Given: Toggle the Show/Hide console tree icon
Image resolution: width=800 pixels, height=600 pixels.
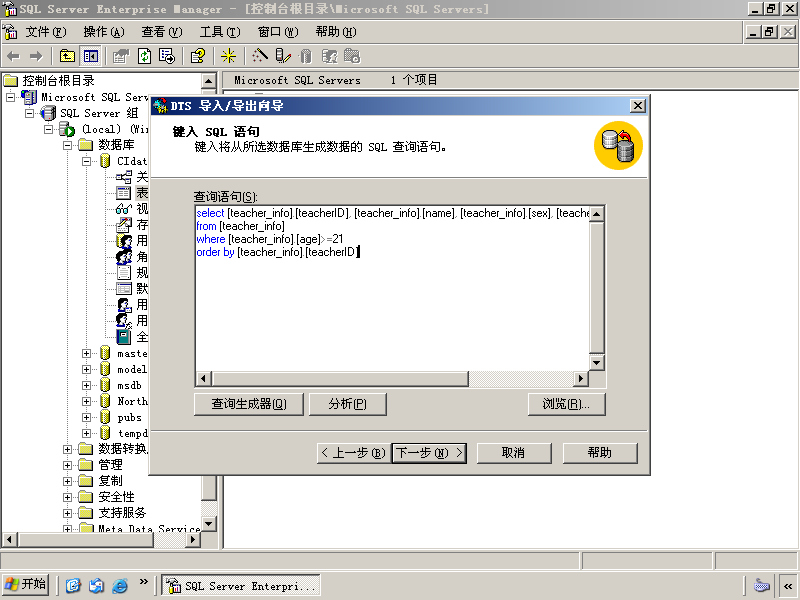Looking at the screenshot, I should pos(91,56).
